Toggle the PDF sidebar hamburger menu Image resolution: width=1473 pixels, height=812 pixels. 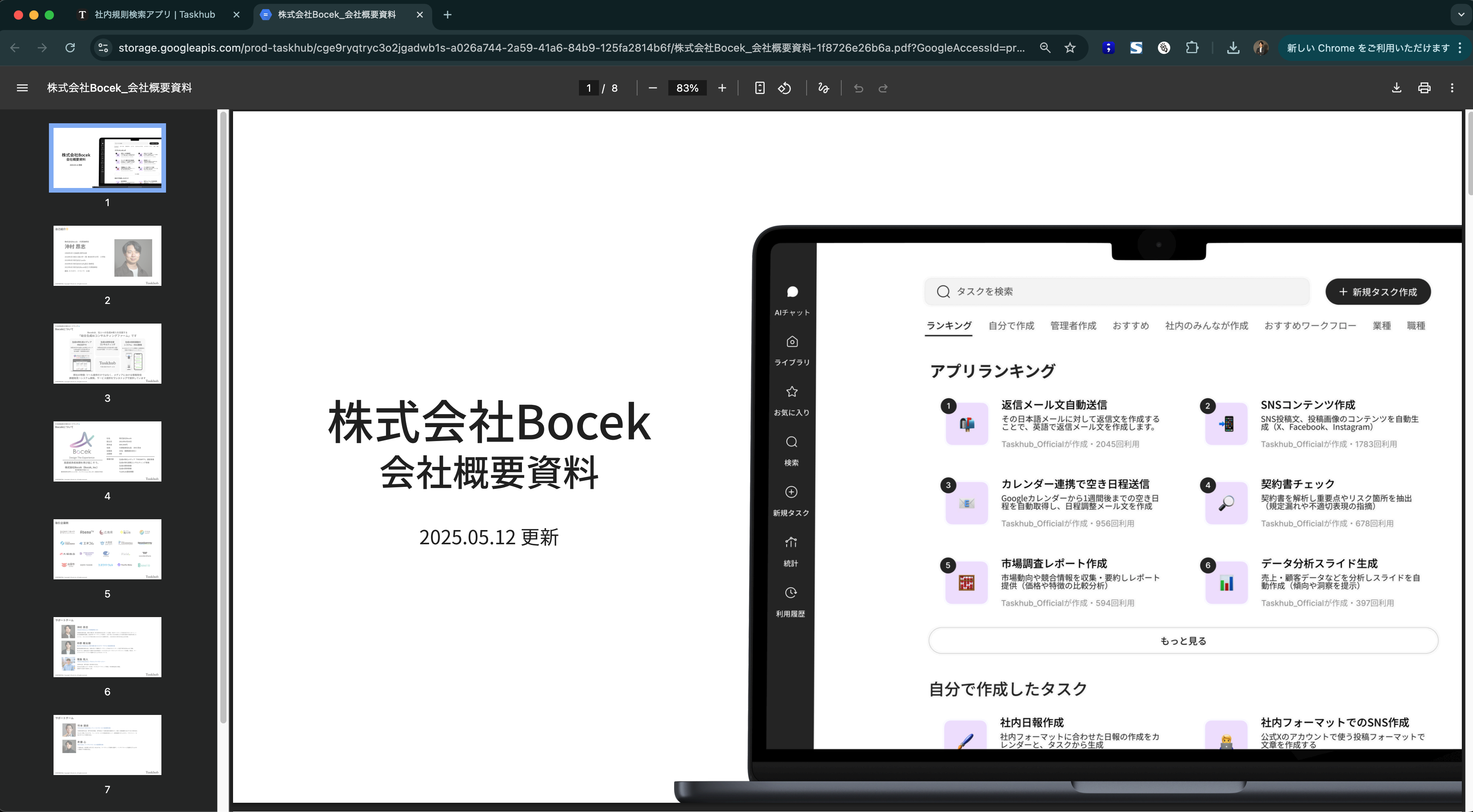(22, 88)
